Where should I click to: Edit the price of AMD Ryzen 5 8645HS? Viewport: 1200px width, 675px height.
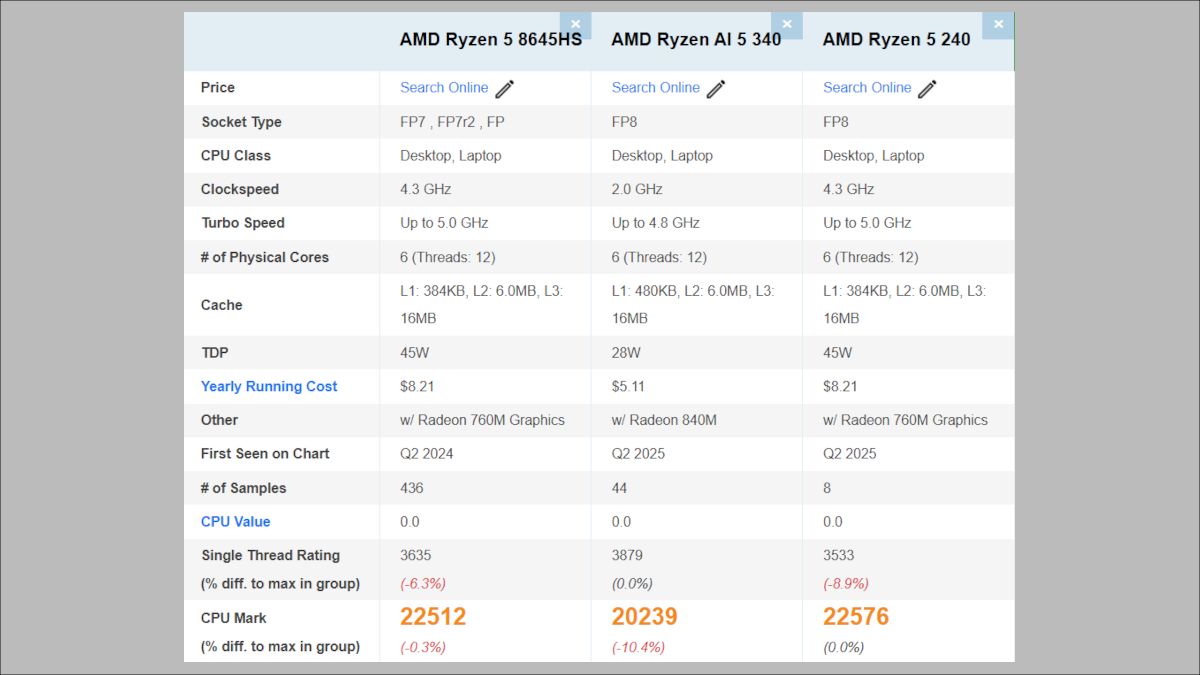point(504,88)
